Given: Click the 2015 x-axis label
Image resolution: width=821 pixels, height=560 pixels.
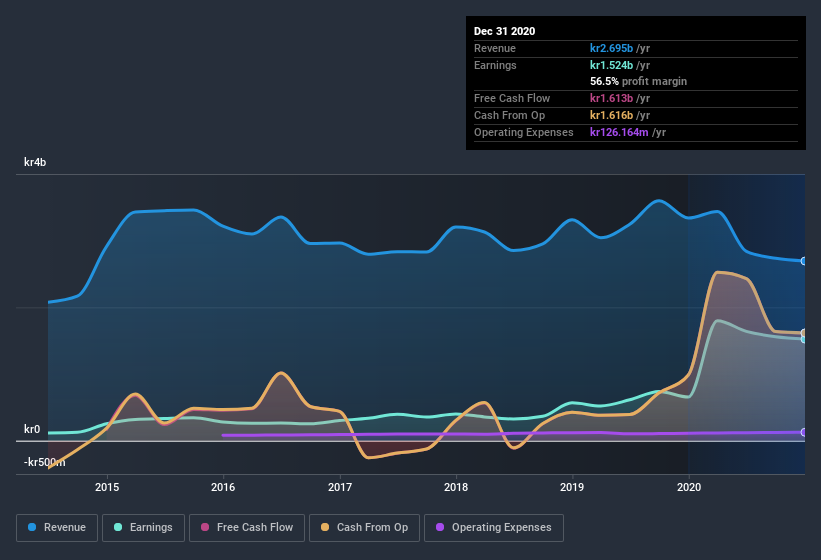Looking at the screenshot, I should coord(107,487).
